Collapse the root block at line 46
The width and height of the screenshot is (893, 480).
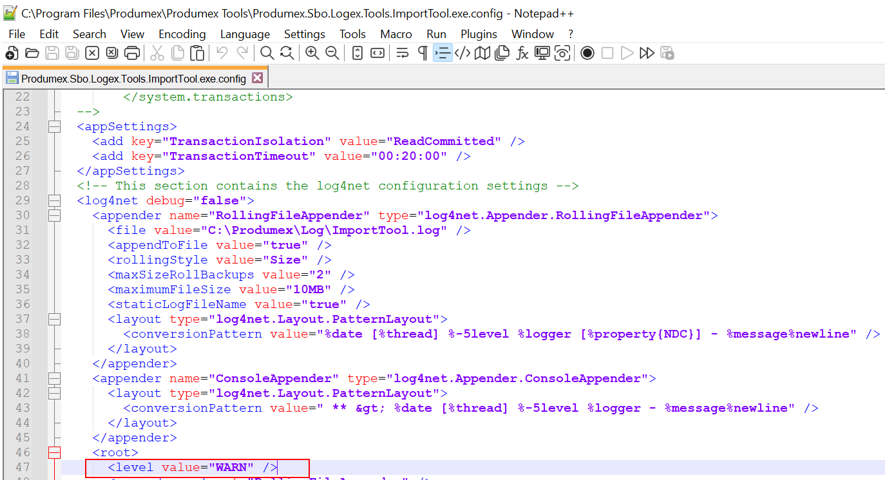tap(55, 452)
